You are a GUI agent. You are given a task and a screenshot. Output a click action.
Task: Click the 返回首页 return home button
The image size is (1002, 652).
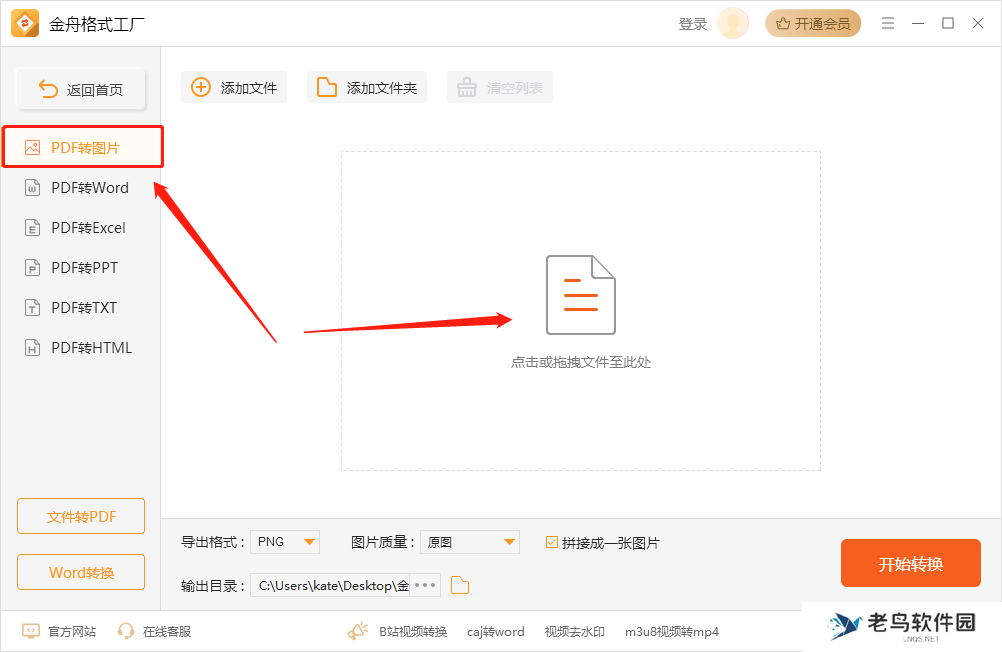[x=80, y=88]
